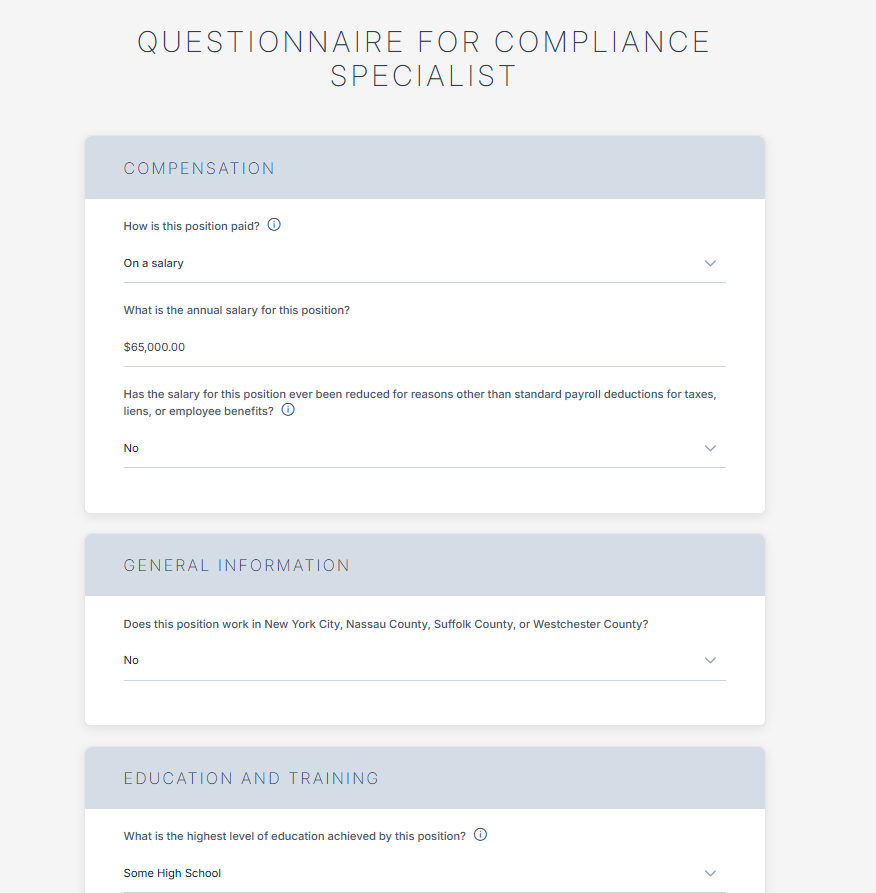The width and height of the screenshot is (876, 893).
Task: Click info icon beside highest level of education question
Action: point(480,835)
